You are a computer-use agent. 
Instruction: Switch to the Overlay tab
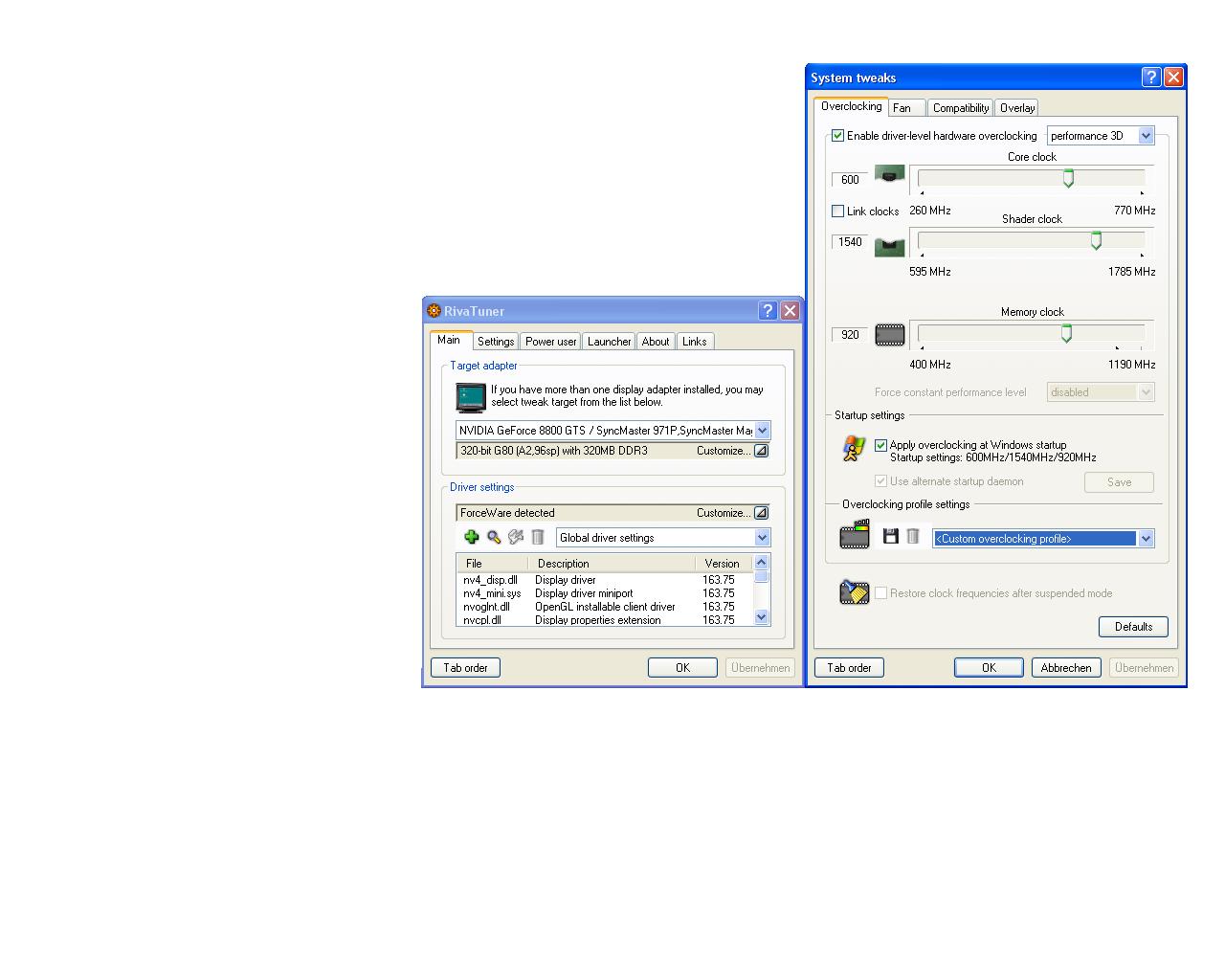(x=1017, y=108)
